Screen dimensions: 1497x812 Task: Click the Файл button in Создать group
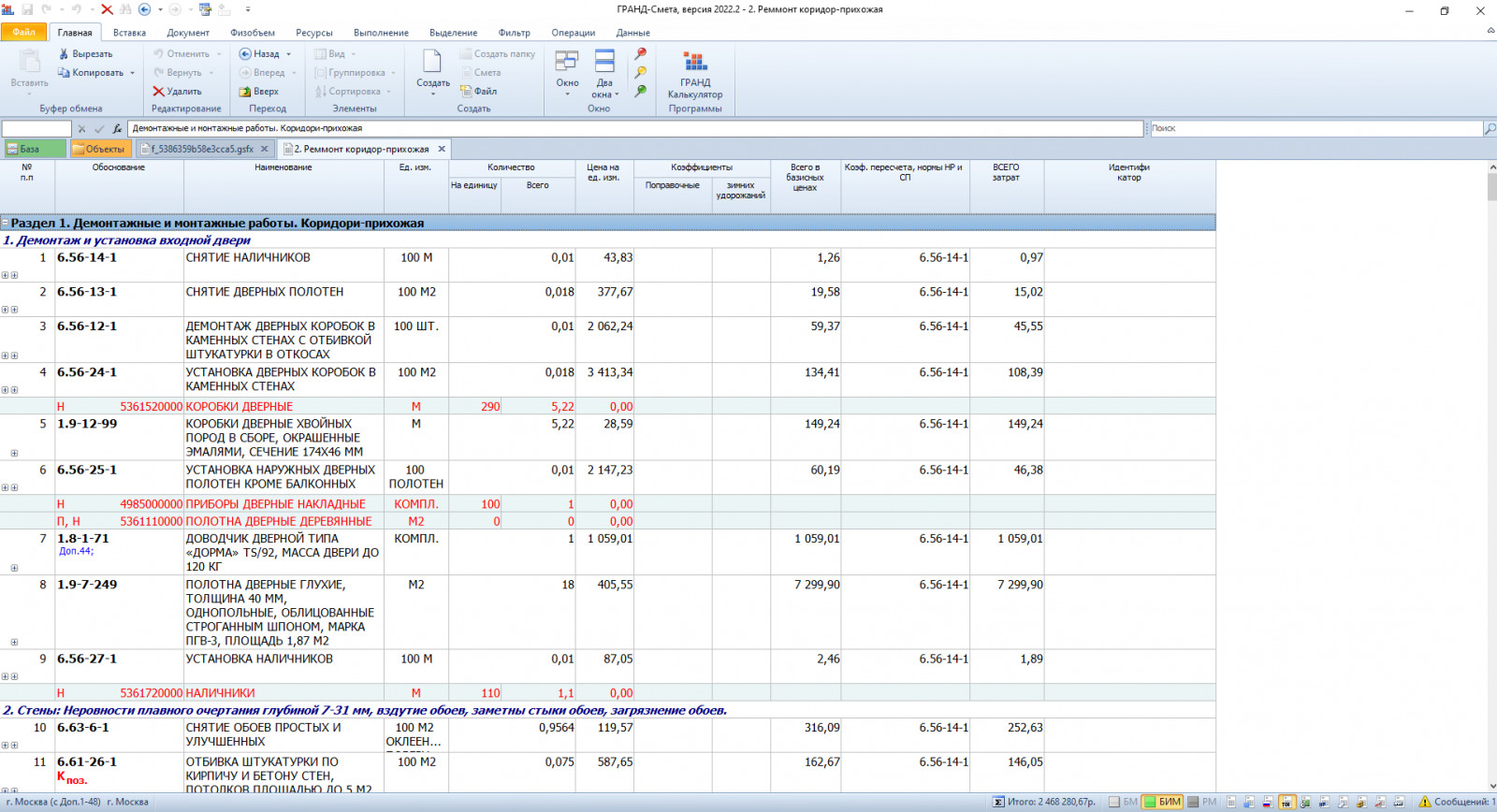[x=479, y=92]
